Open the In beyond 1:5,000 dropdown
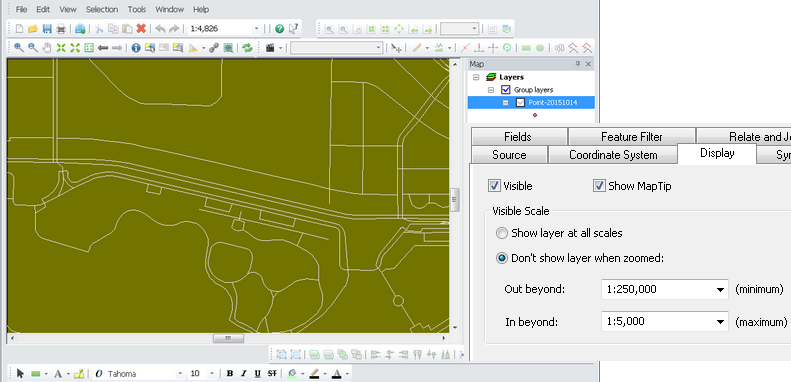Screen dimensions: 791x382 click(720, 321)
